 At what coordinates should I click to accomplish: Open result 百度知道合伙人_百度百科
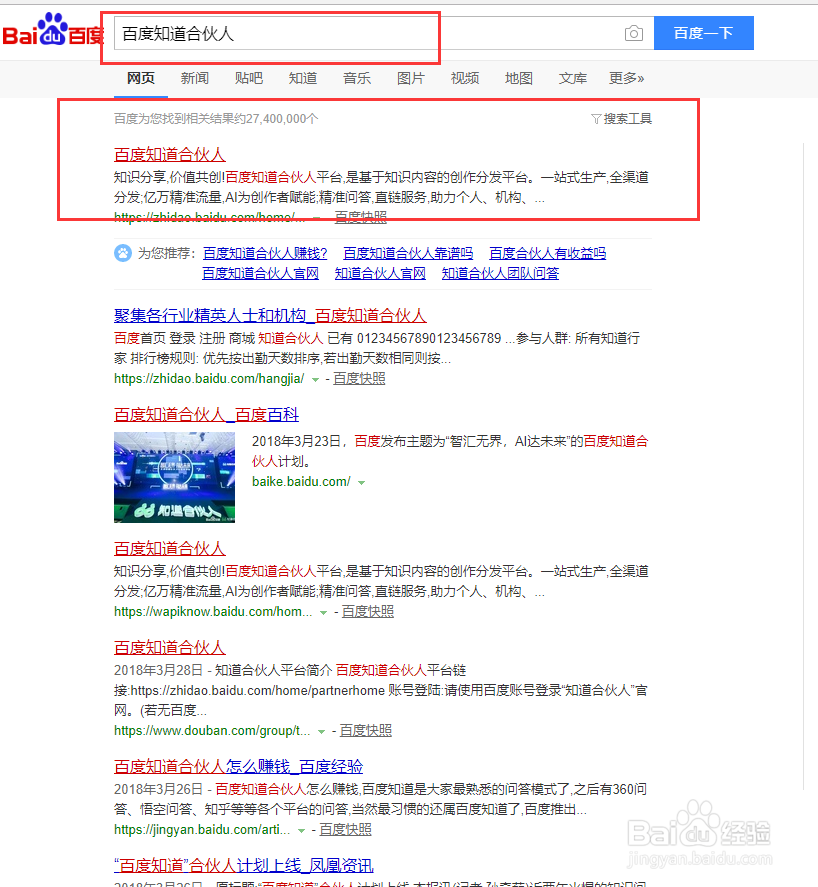[x=206, y=415]
